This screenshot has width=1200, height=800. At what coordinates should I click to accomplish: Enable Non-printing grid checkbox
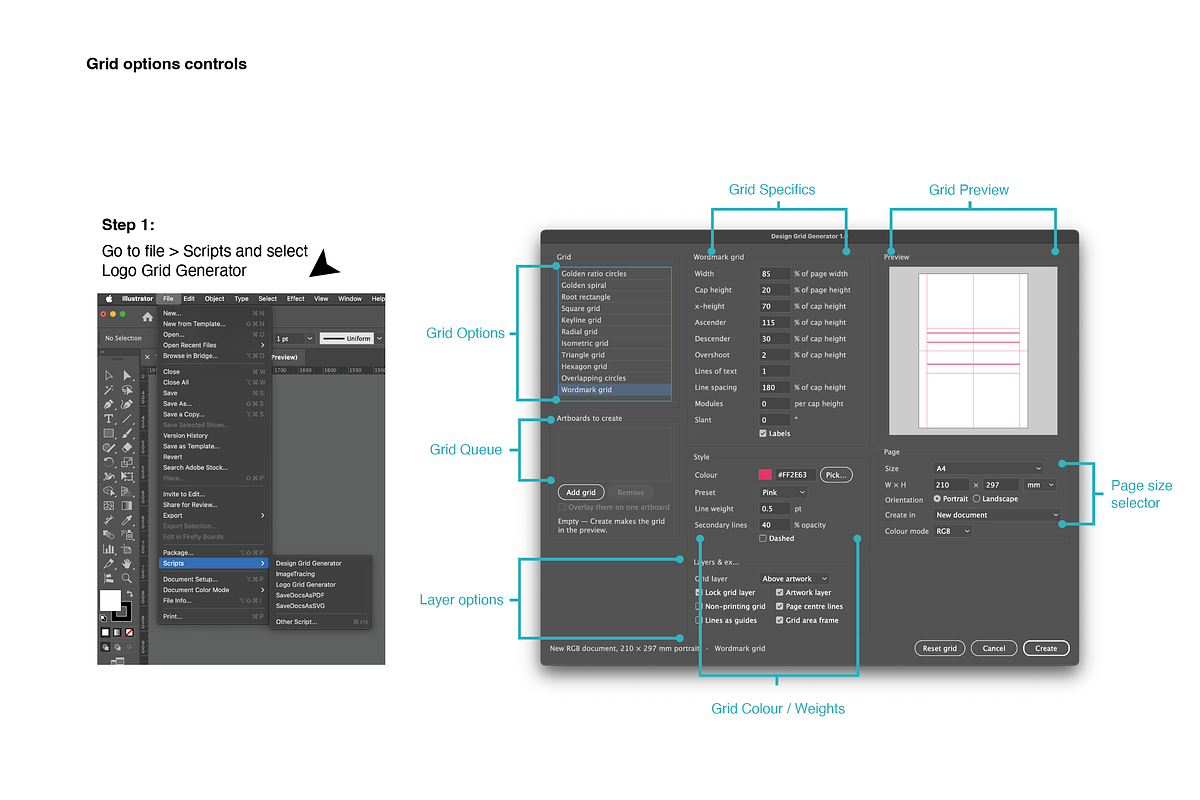(x=699, y=606)
